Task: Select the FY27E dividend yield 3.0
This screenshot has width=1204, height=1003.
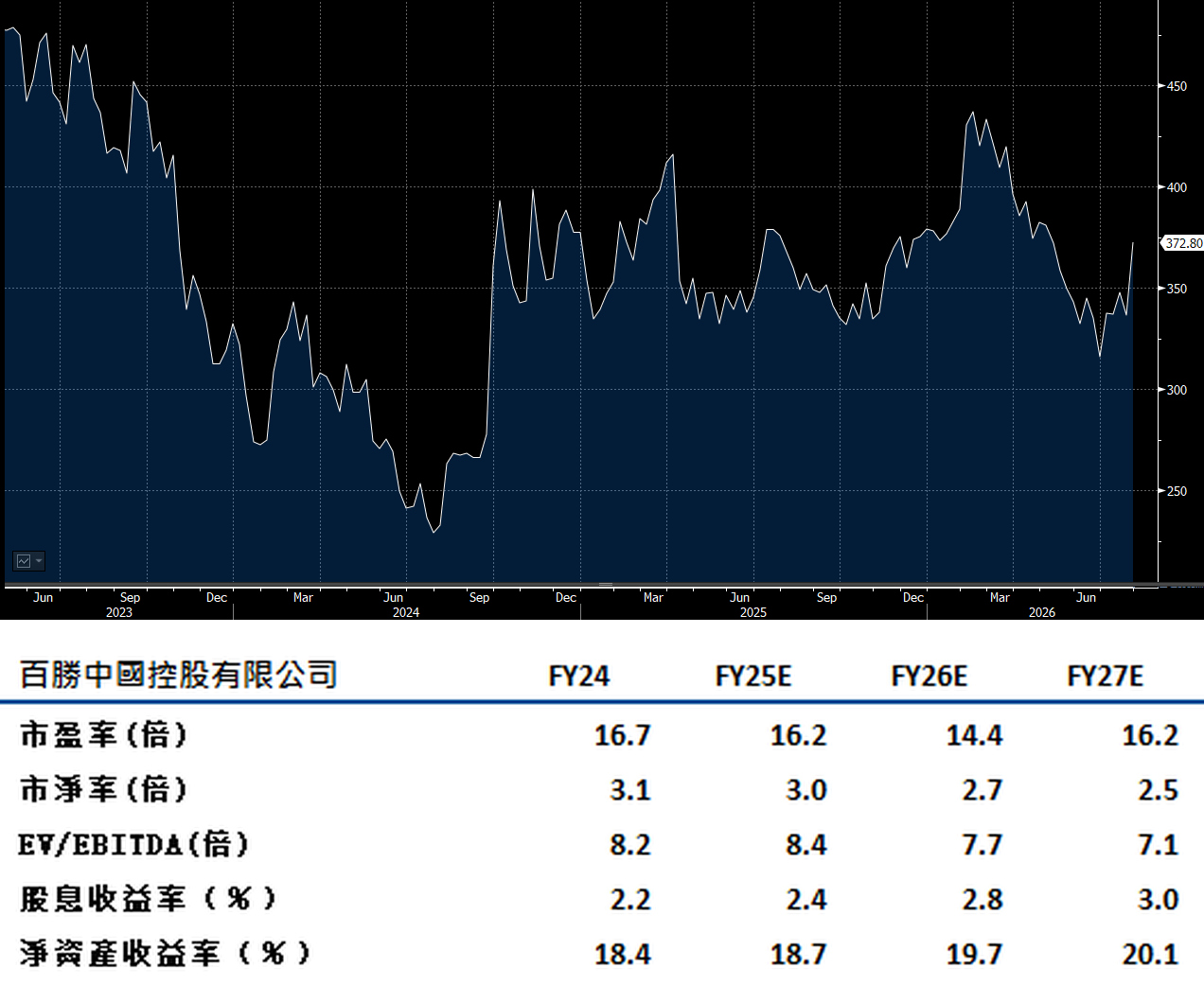Action: [1159, 900]
